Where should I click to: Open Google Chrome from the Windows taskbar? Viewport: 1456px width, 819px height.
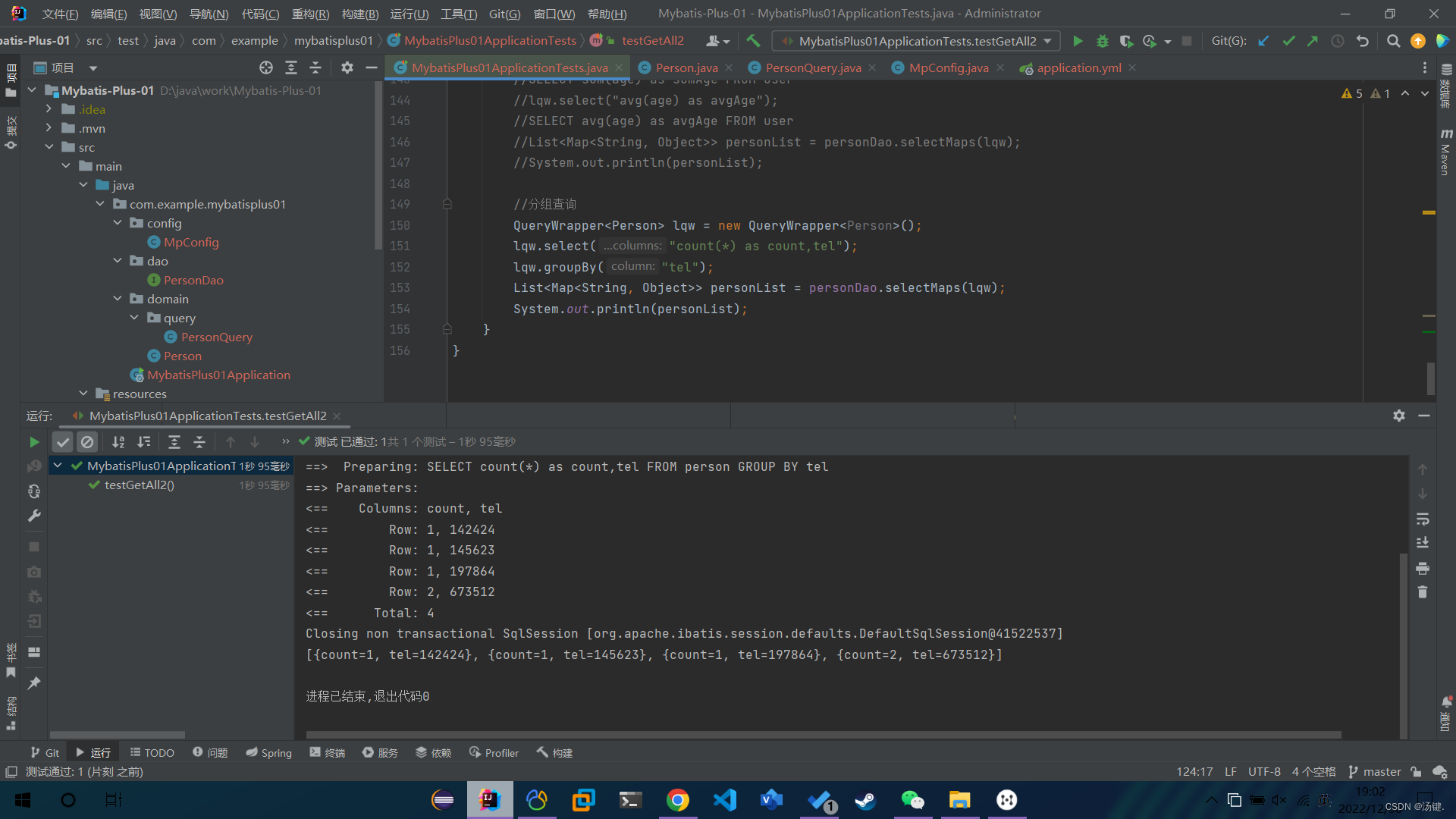[x=678, y=800]
